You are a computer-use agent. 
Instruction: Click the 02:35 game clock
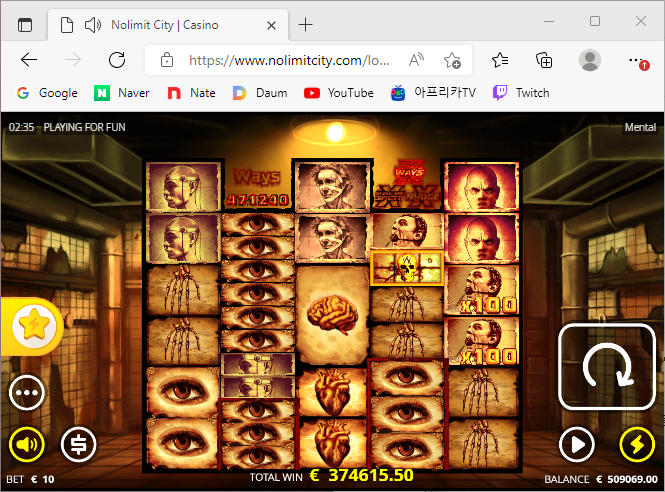coord(21,127)
